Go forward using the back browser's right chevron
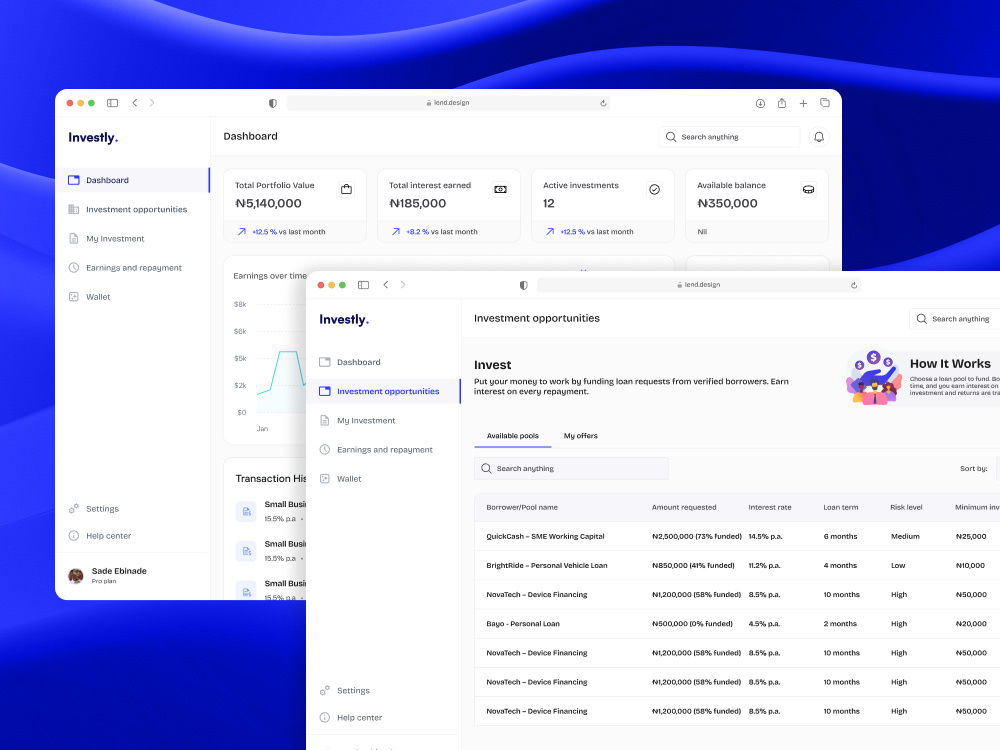1000x750 pixels. coord(152,103)
